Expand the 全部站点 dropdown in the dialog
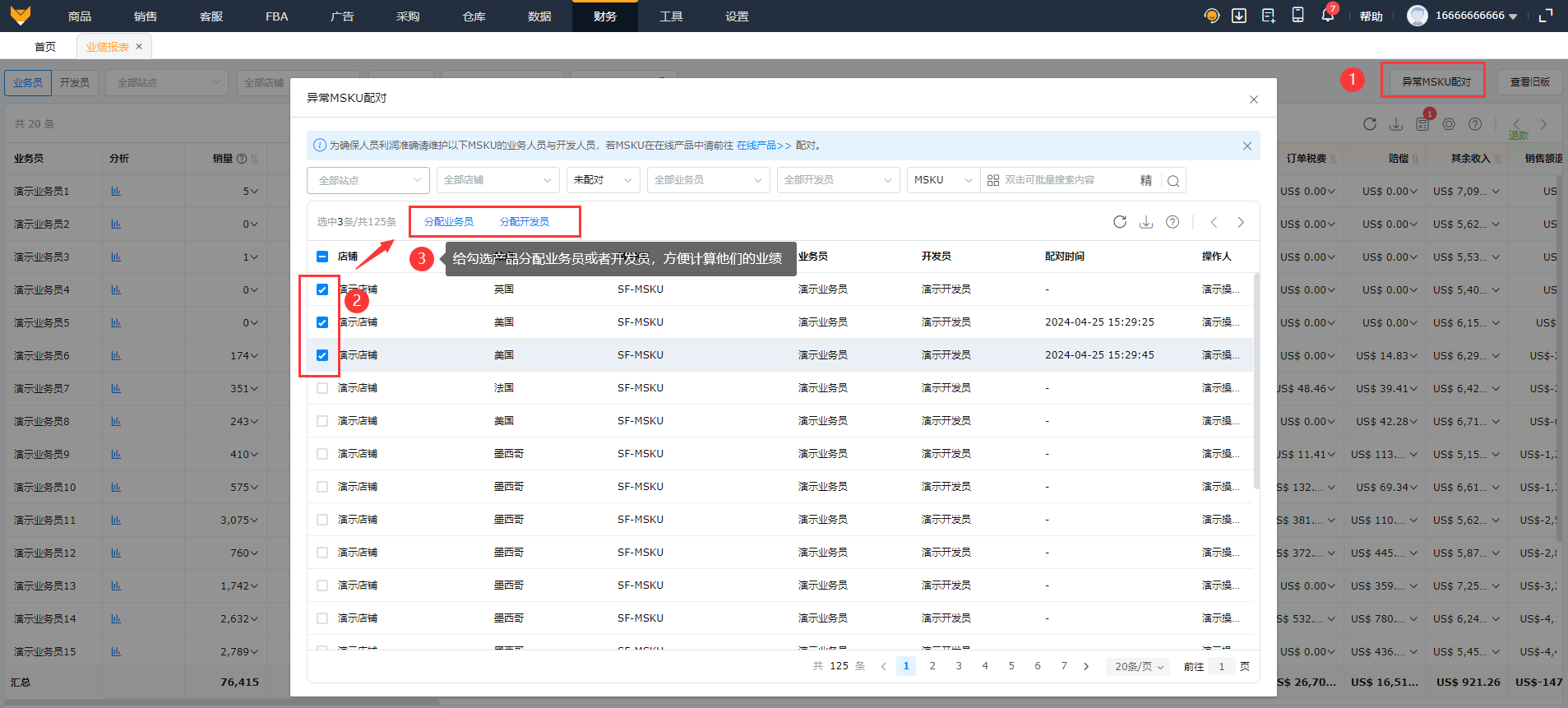The height and width of the screenshot is (708, 1568). click(368, 180)
